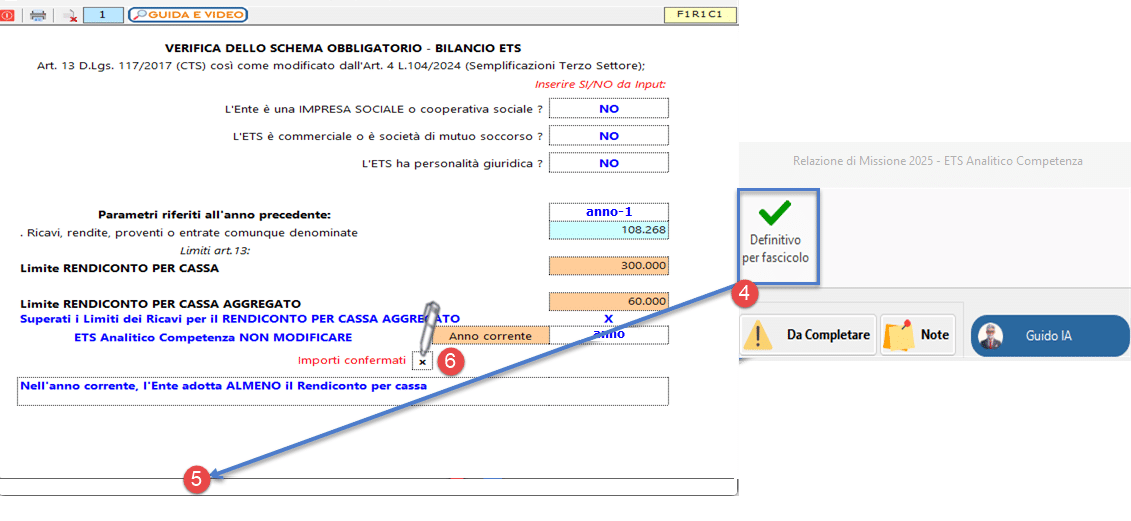Click the 60.000 cassa aggregato limit
1131x521 pixels.
coord(609,301)
